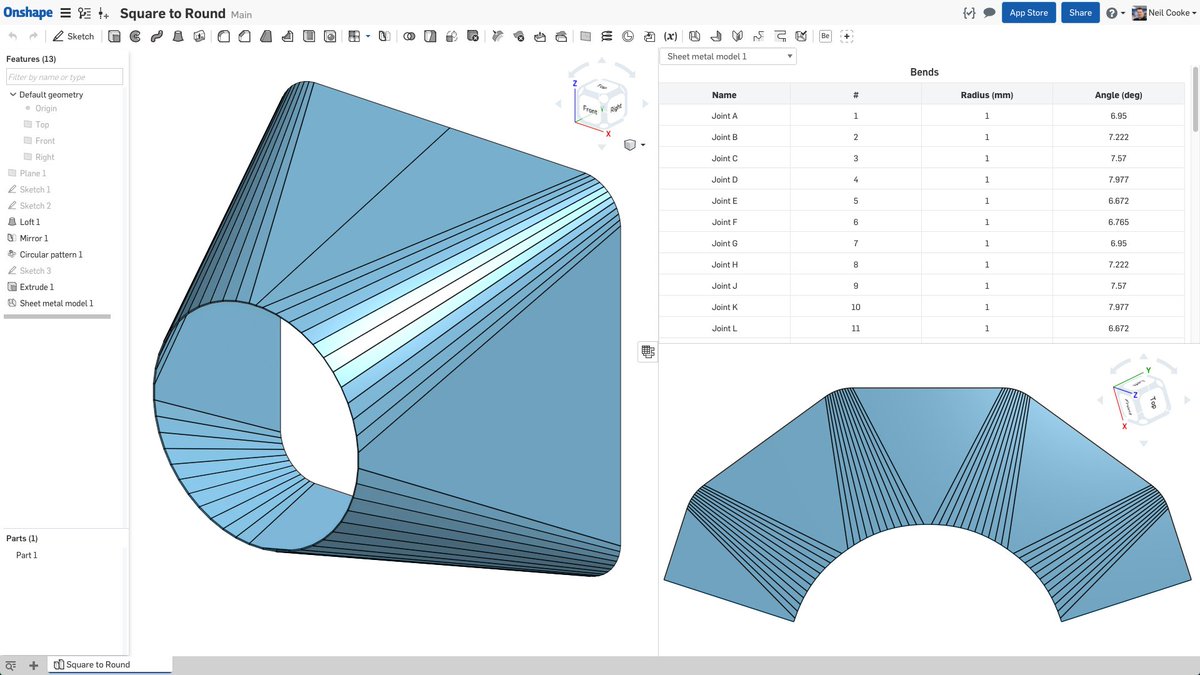
Task: Select the Draft tool
Action: click(265, 36)
